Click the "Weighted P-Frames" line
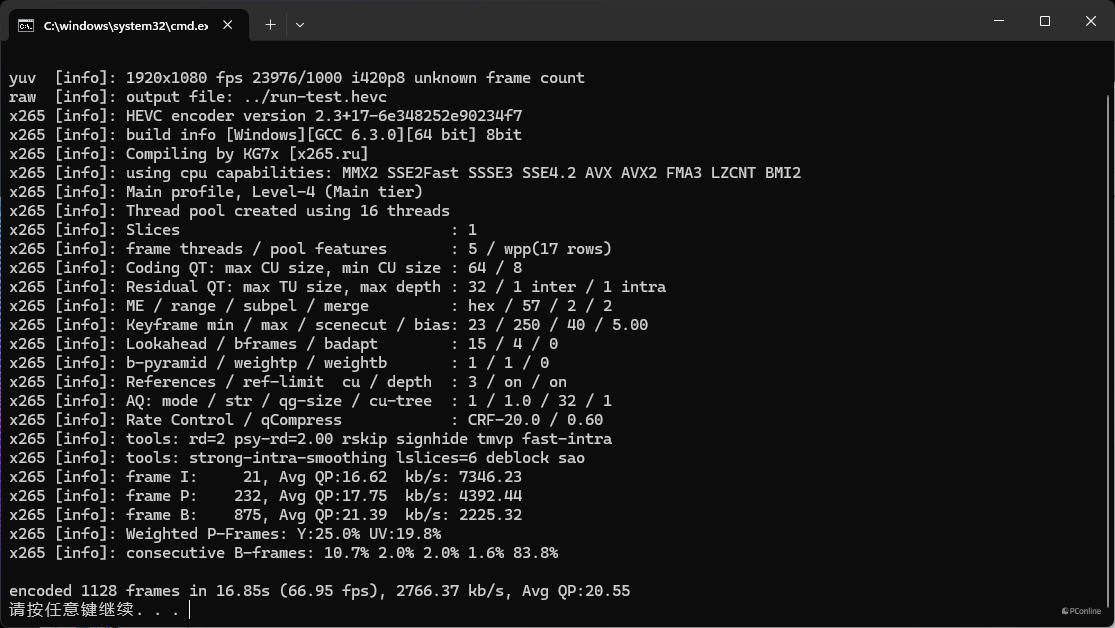Screen dimensions: 1115x628 225,535
